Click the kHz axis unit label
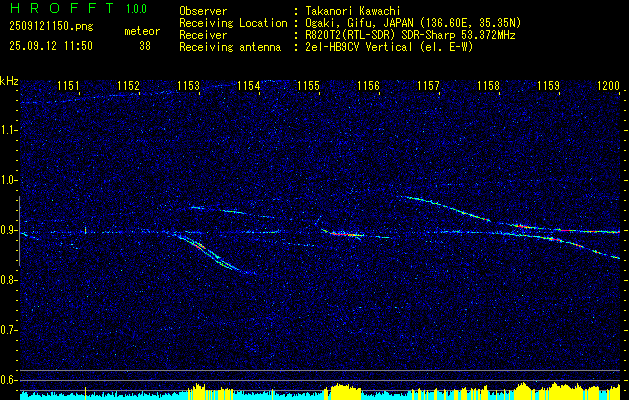This screenshot has height=400, width=629. point(9,81)
